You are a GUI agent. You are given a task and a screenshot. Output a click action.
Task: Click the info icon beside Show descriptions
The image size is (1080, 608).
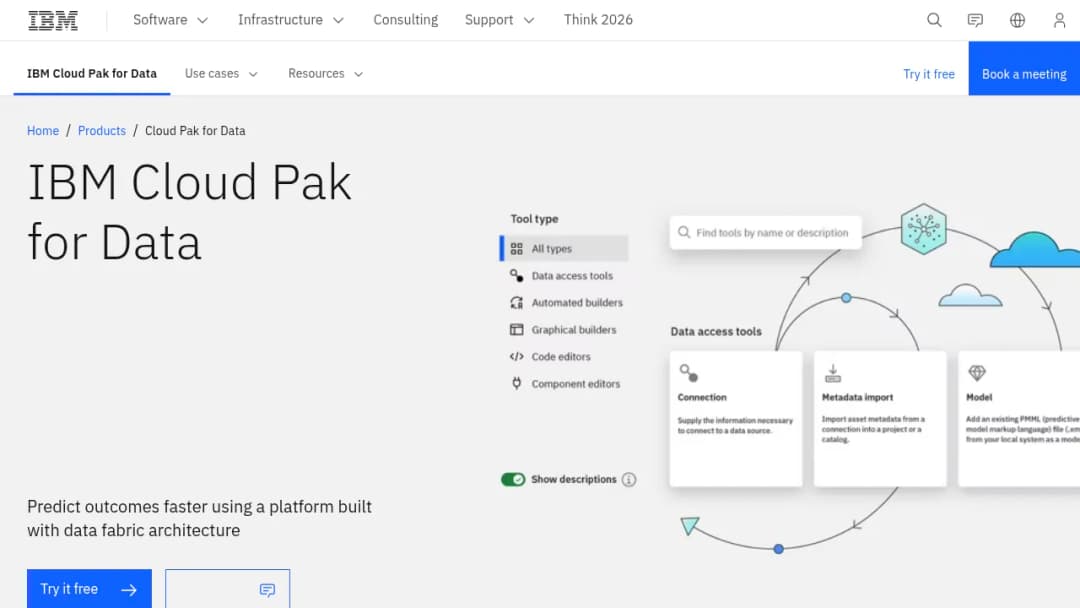tap(629, 479)
